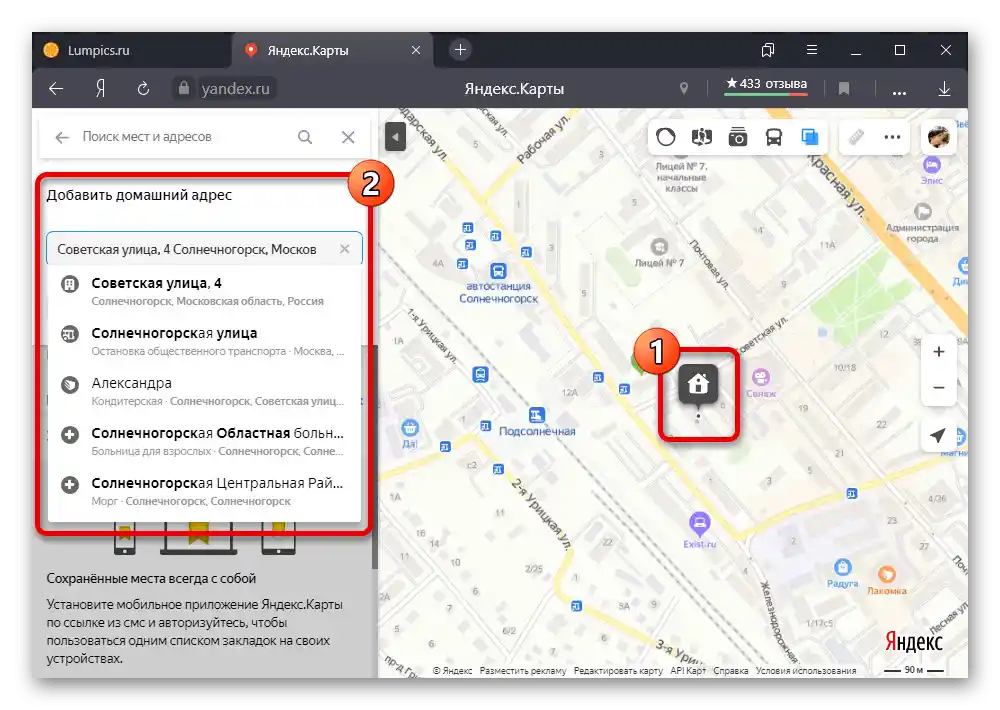Screen dimensions: 1000x710
Task: Select suggestion Советская улица, 4
Action: pos(205,291)
